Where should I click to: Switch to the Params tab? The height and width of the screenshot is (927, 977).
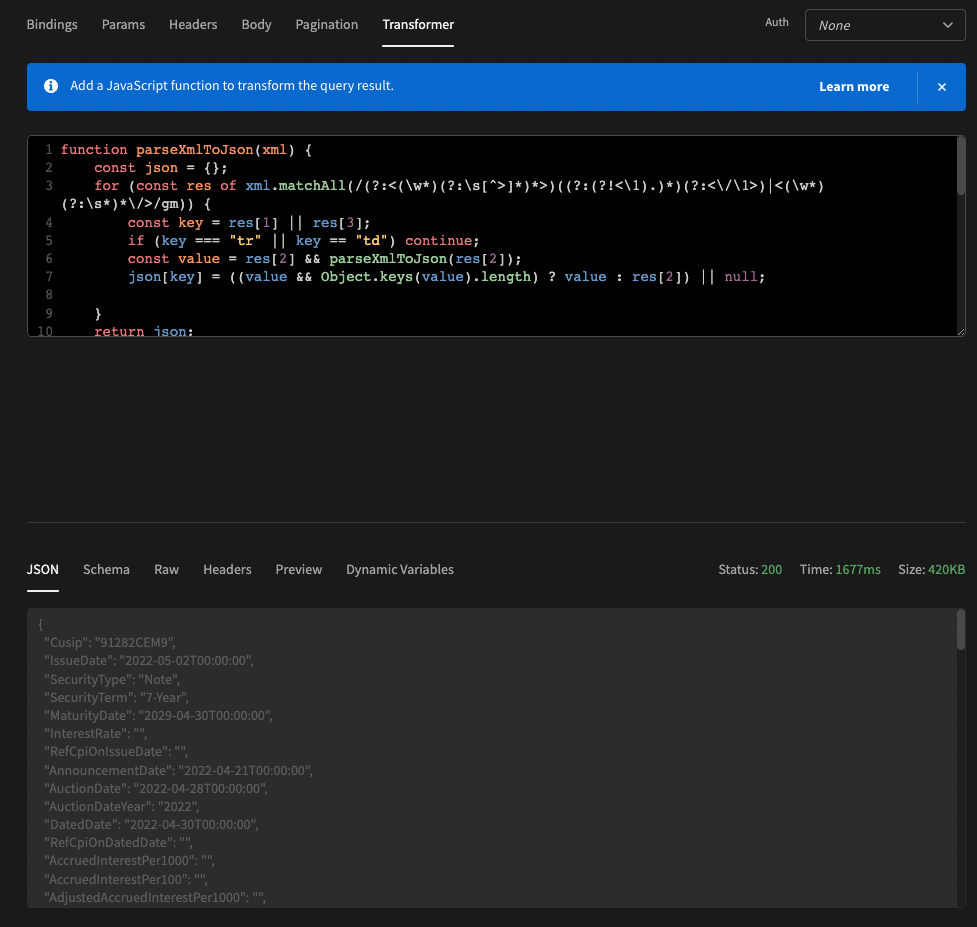click(x=123, y=24)
